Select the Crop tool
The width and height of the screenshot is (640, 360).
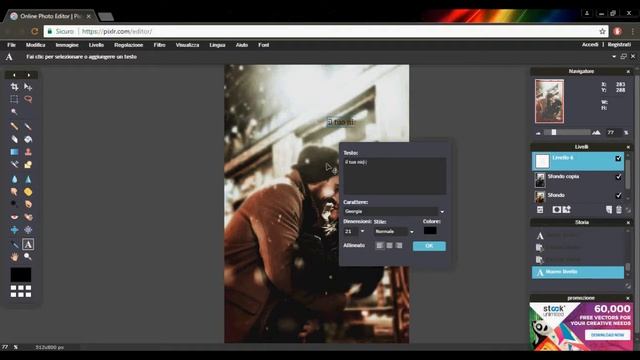(x=14, y=87)
